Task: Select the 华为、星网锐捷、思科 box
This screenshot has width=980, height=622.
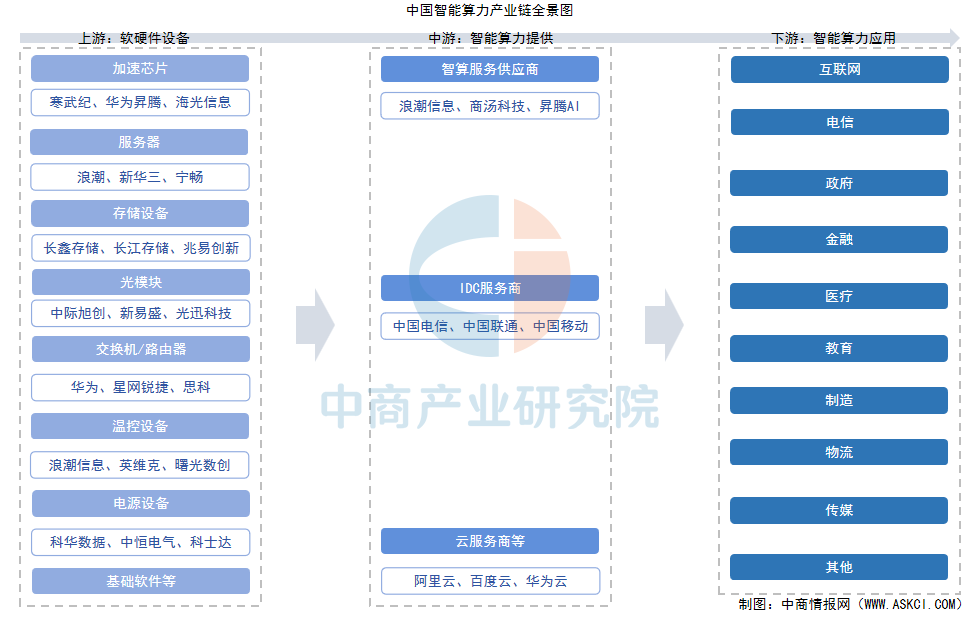Action: pos(141,388)
